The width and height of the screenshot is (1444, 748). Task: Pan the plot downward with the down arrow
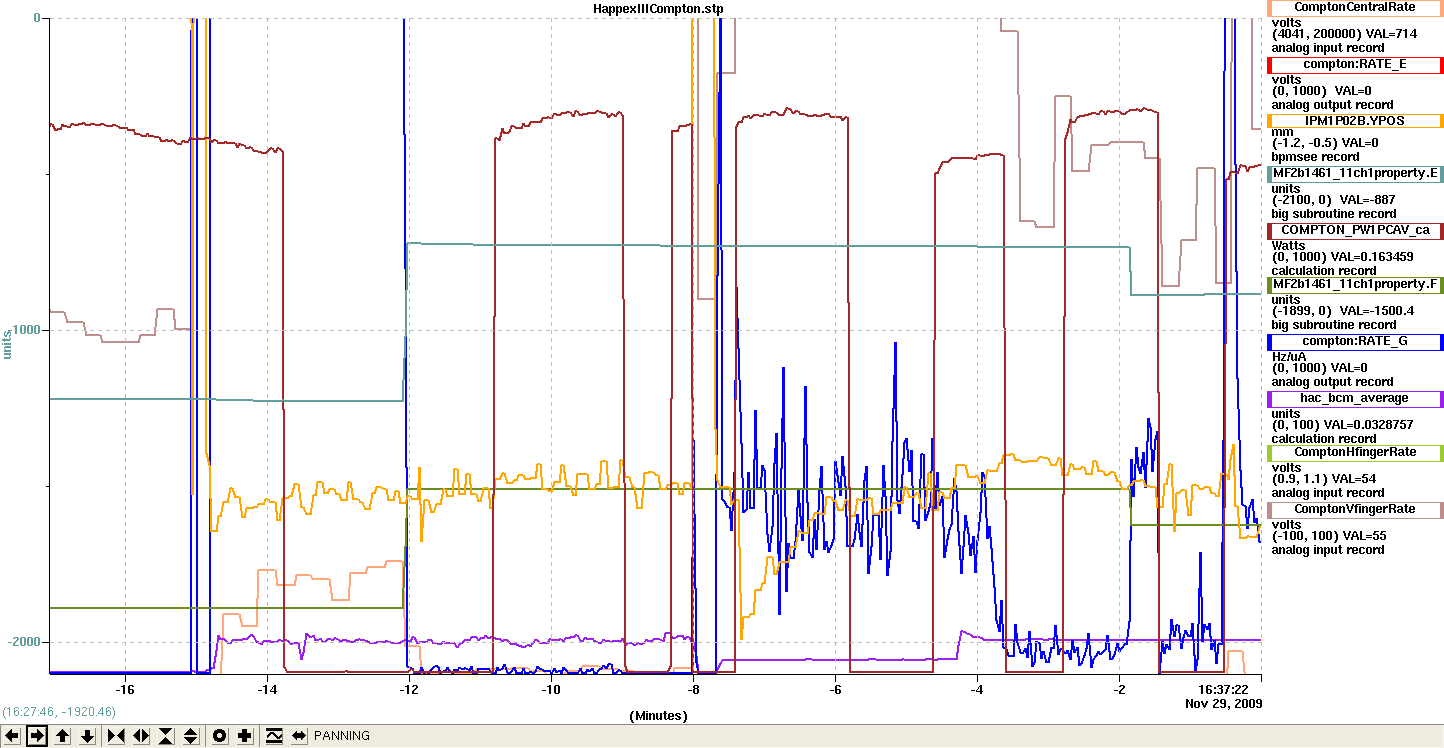pyautogui.click(x=87, y=736)
